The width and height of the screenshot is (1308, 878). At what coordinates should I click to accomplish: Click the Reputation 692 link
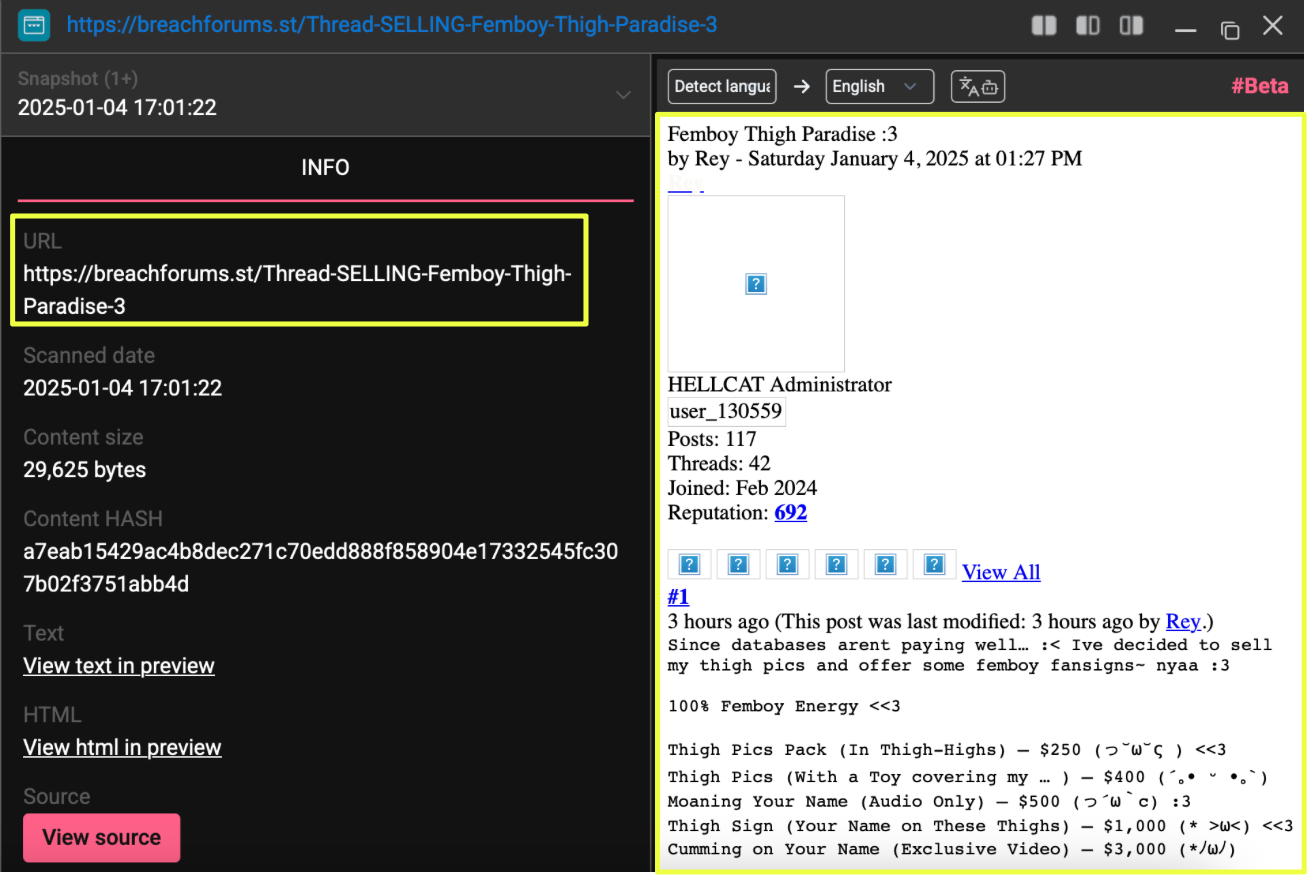tap(790, 513)
